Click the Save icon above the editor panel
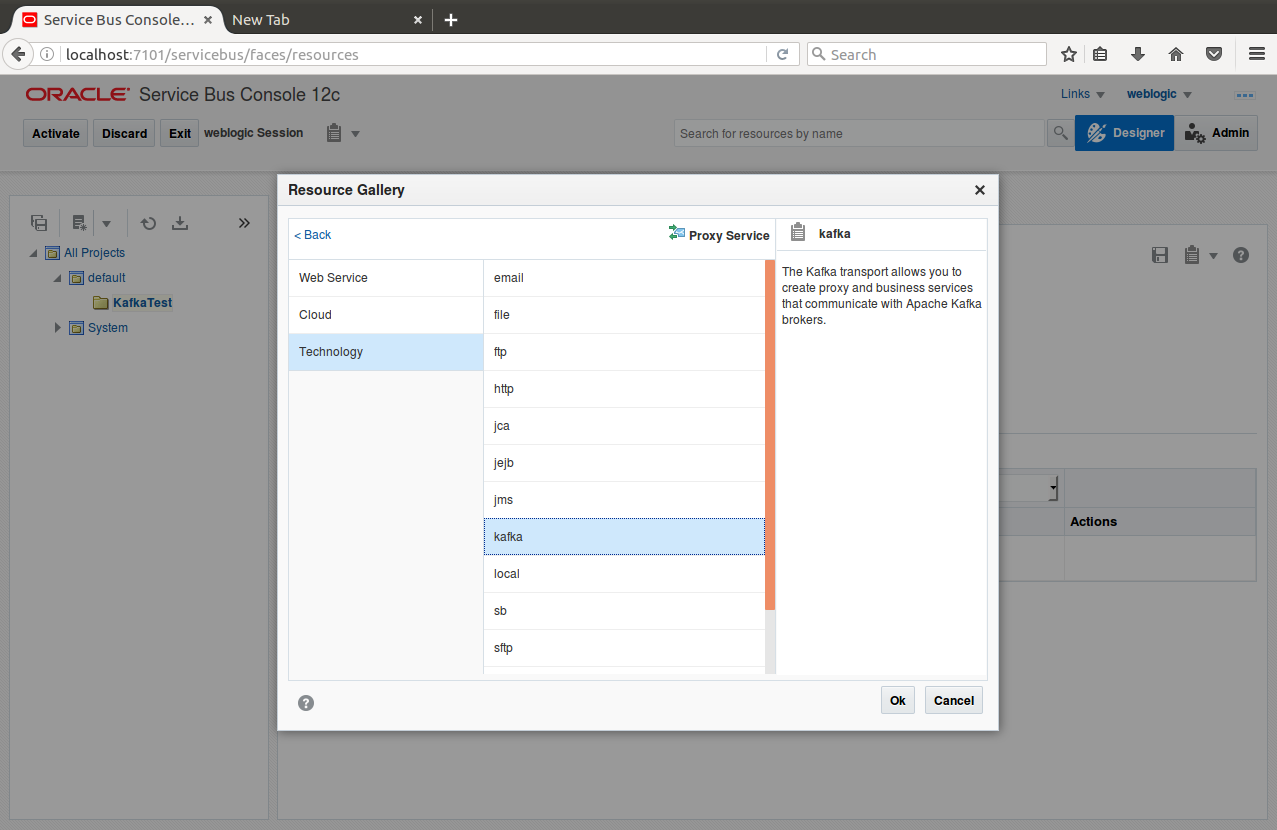 click(x=1159, y=255)
